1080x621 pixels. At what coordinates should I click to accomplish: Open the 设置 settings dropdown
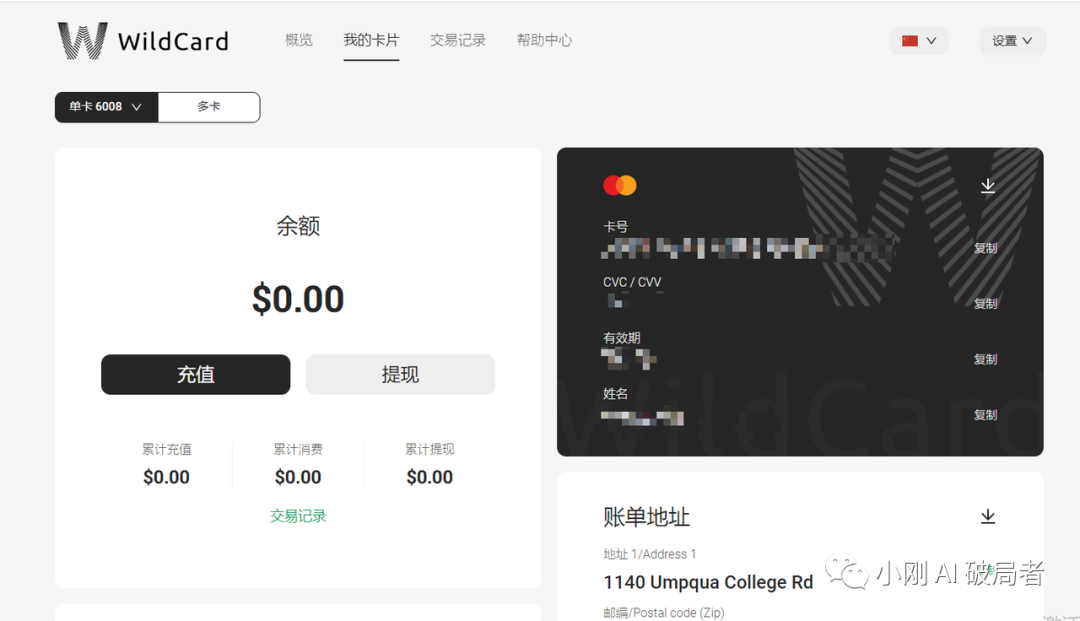coord(1012,41)
